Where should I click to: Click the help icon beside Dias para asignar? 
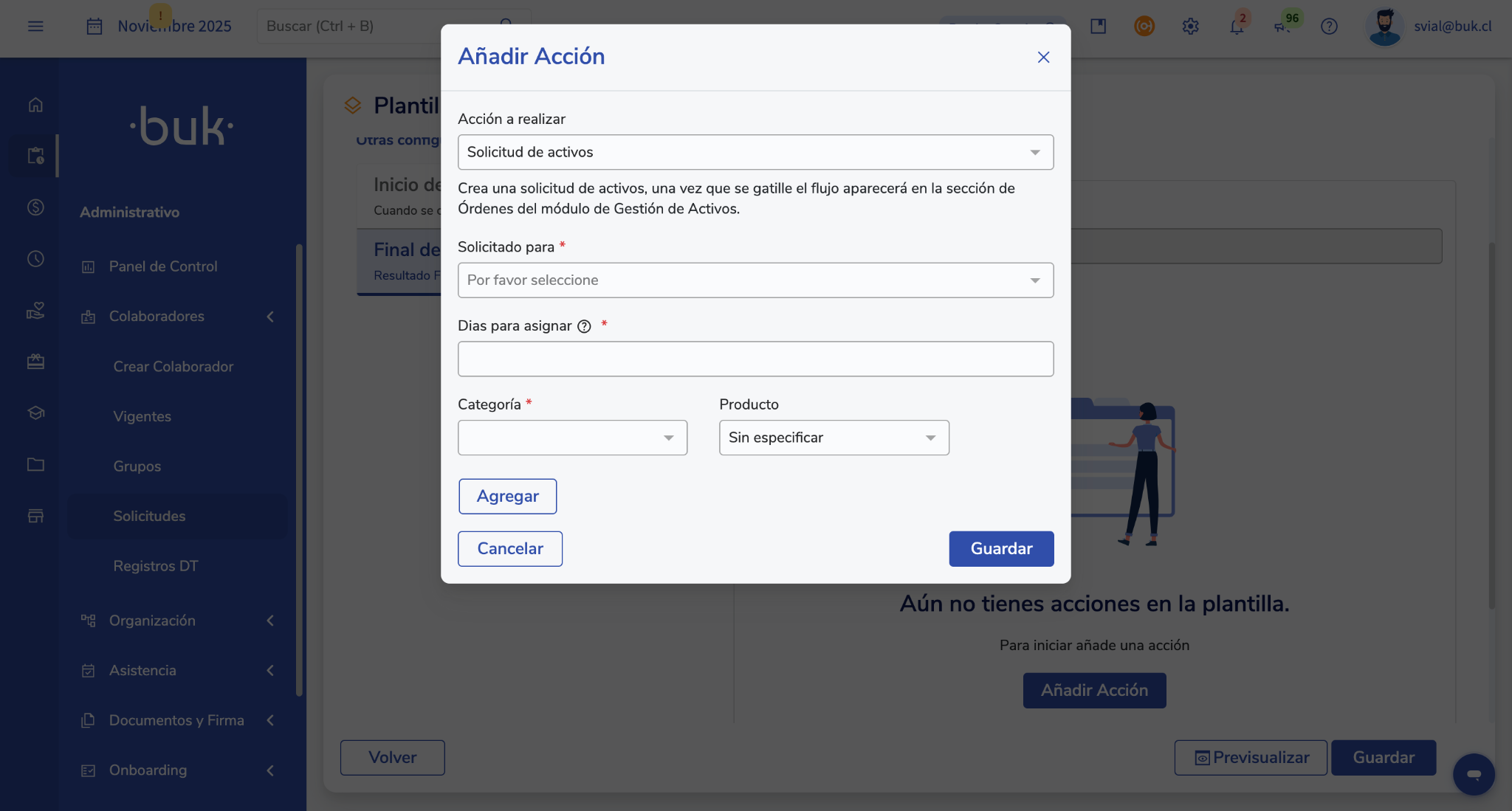(584, 326)
